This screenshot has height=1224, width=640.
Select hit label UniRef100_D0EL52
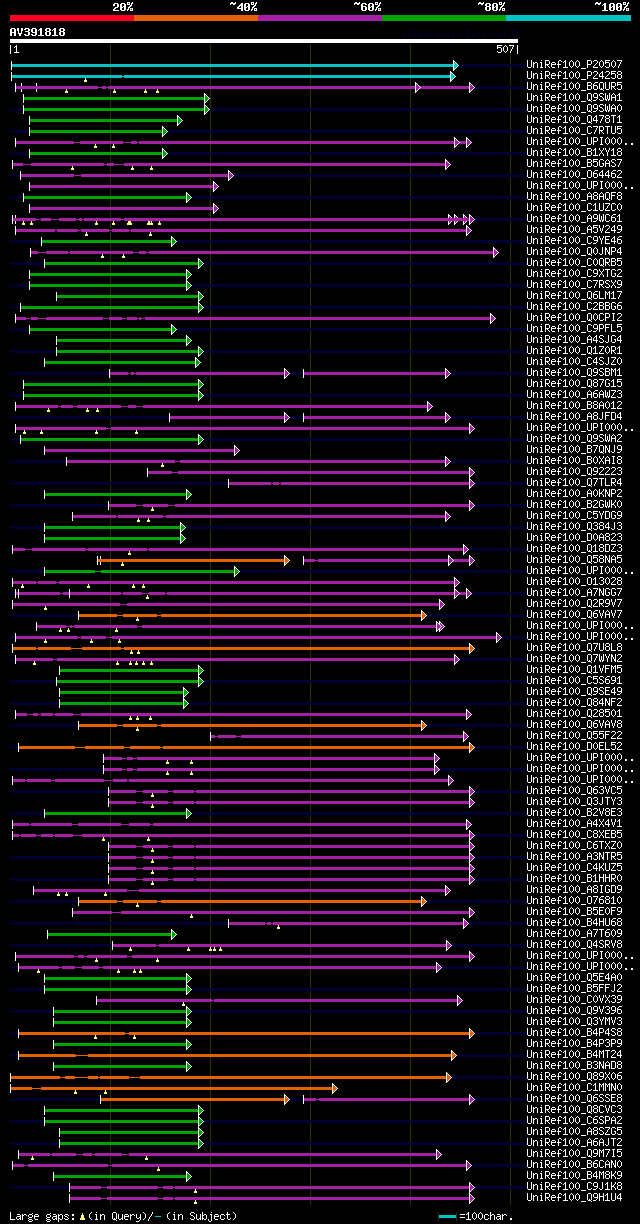tap(574, 746)
